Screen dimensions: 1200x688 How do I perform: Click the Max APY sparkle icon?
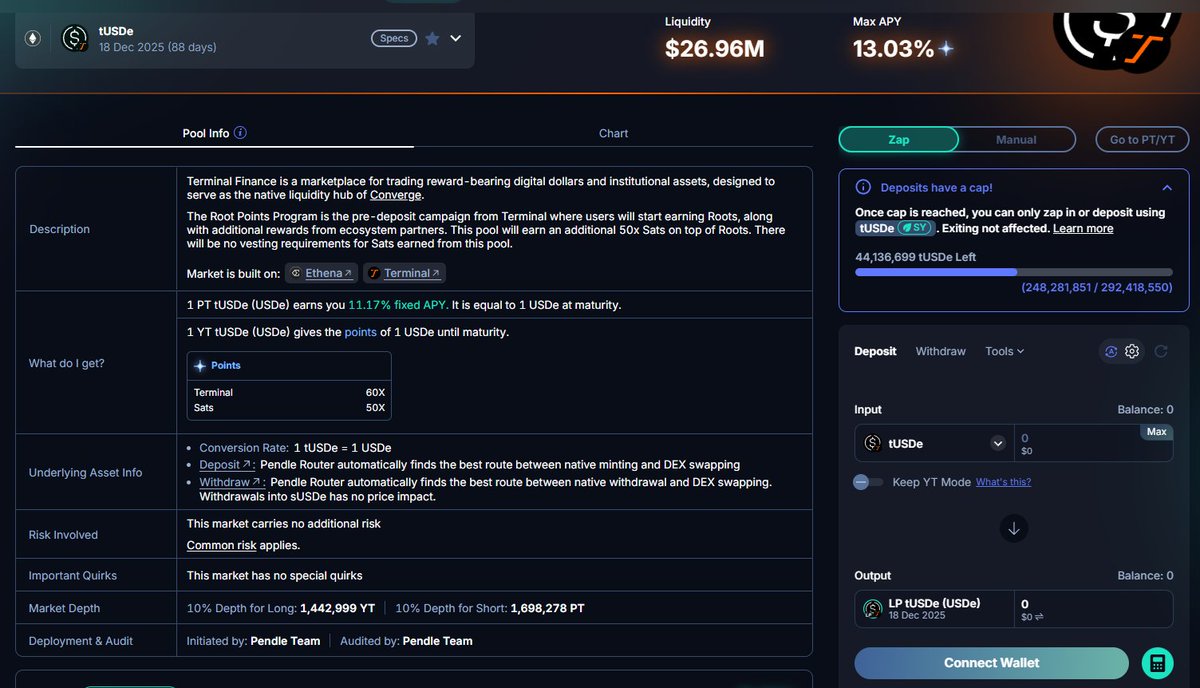946,48
